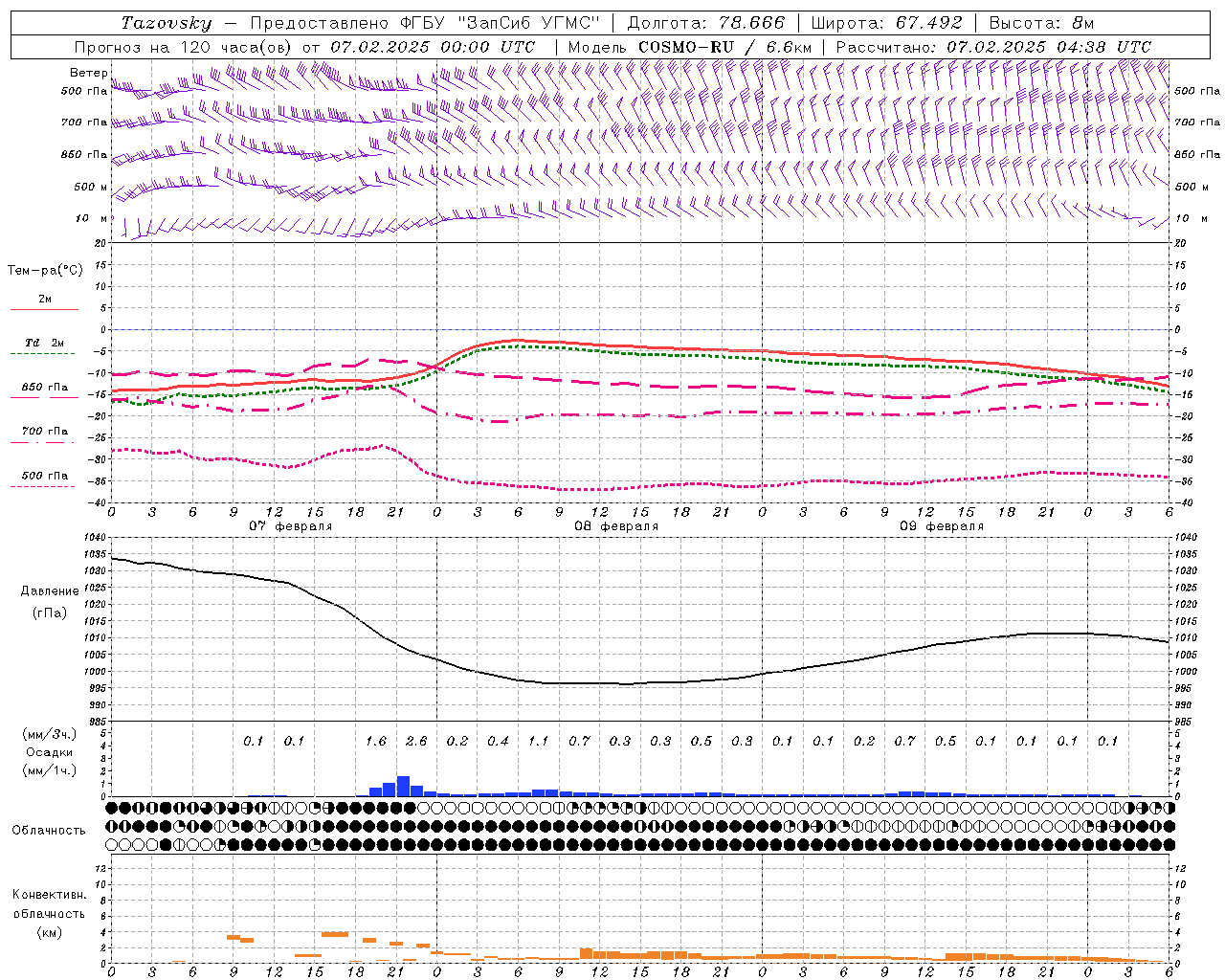1225x980 pixels.
Task: Click the '700 гПа' temperature legend entry
Action: point(44,431)
